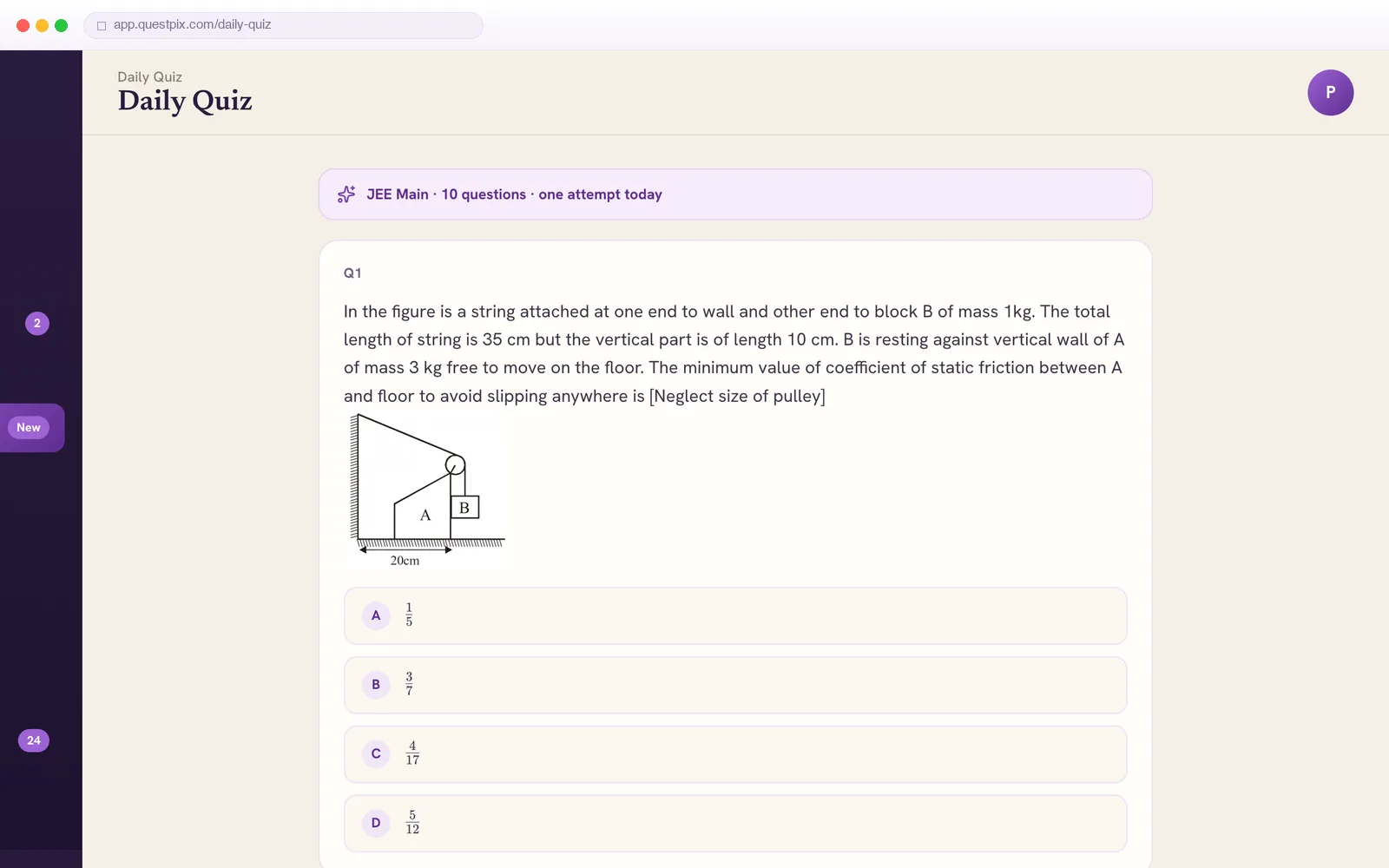Select the circle lettered B
This screenshot has height=868, width=1389.
click(376, 685)
